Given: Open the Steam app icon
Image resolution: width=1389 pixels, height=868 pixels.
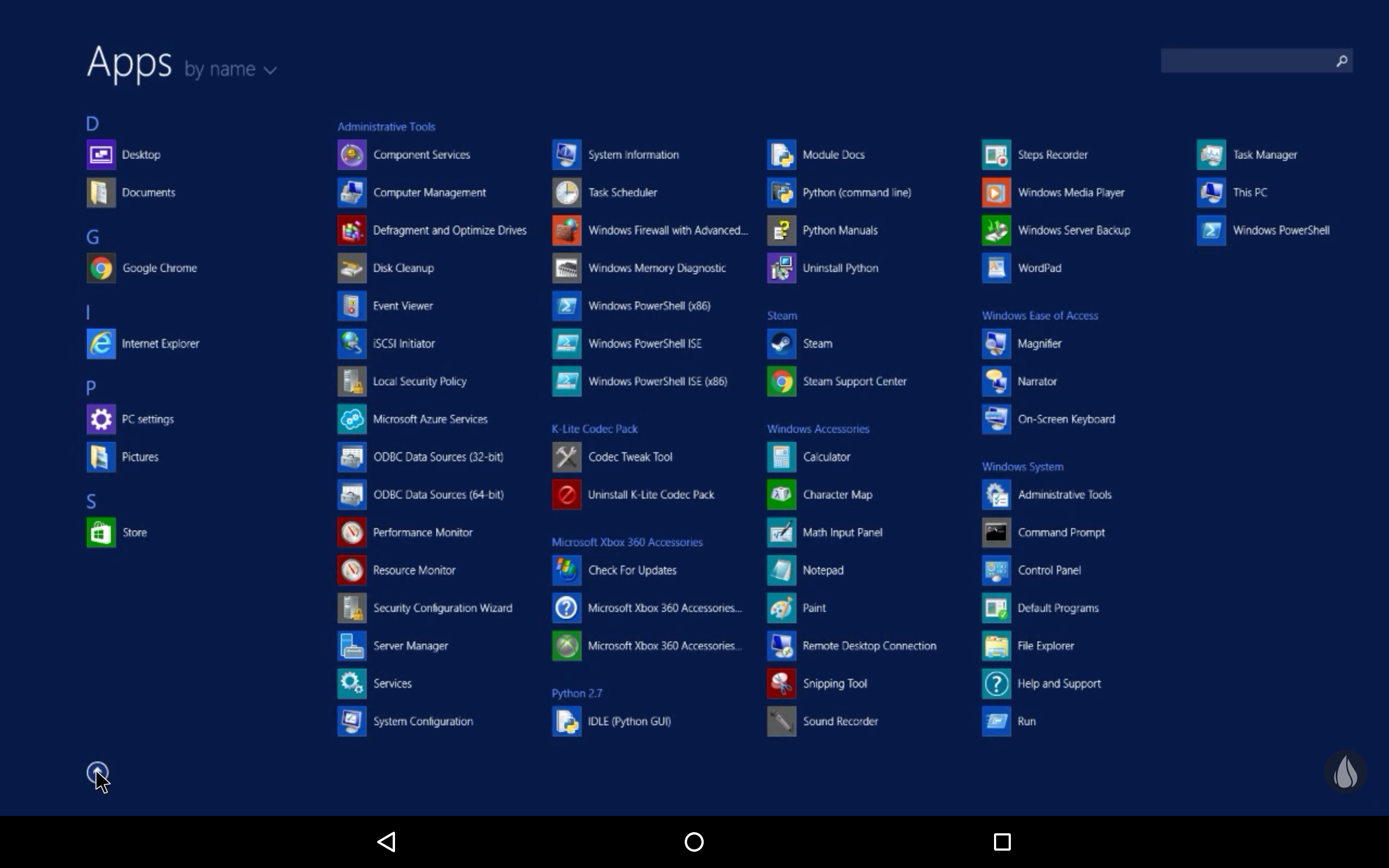Looking at the screenshot, I should [x=781, y=343].
